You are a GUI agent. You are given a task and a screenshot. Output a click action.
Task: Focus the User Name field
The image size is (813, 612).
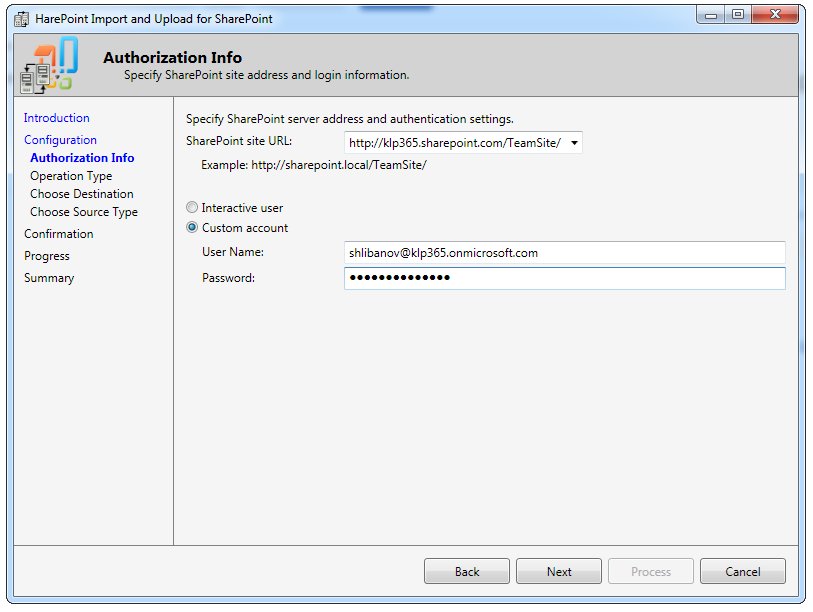click(x=565, y=253)
